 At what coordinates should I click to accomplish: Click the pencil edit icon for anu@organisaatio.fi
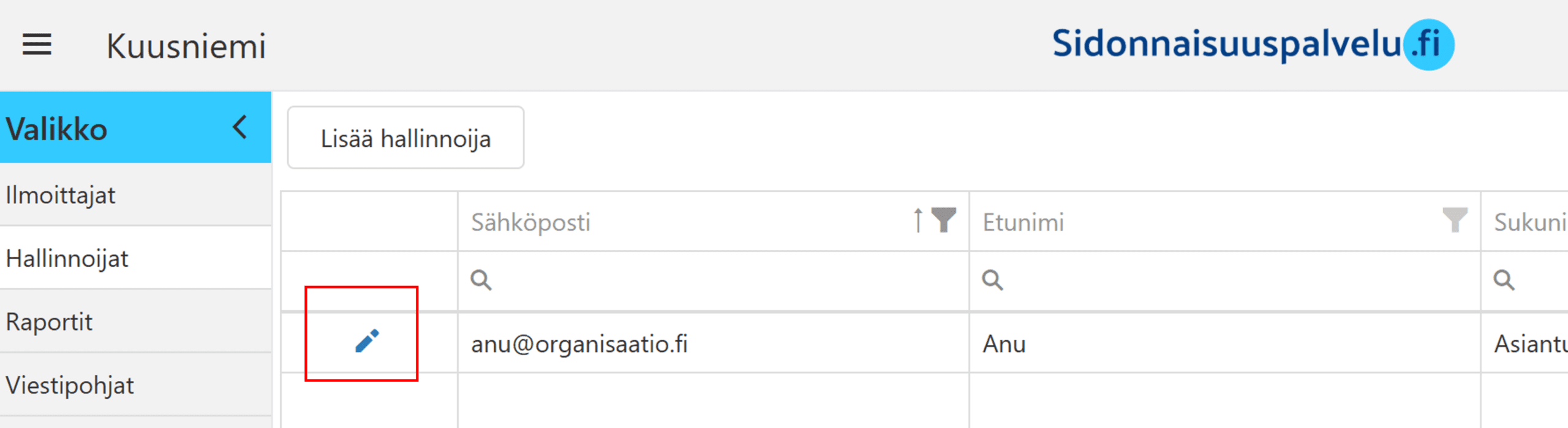click(x=367, y=341)
